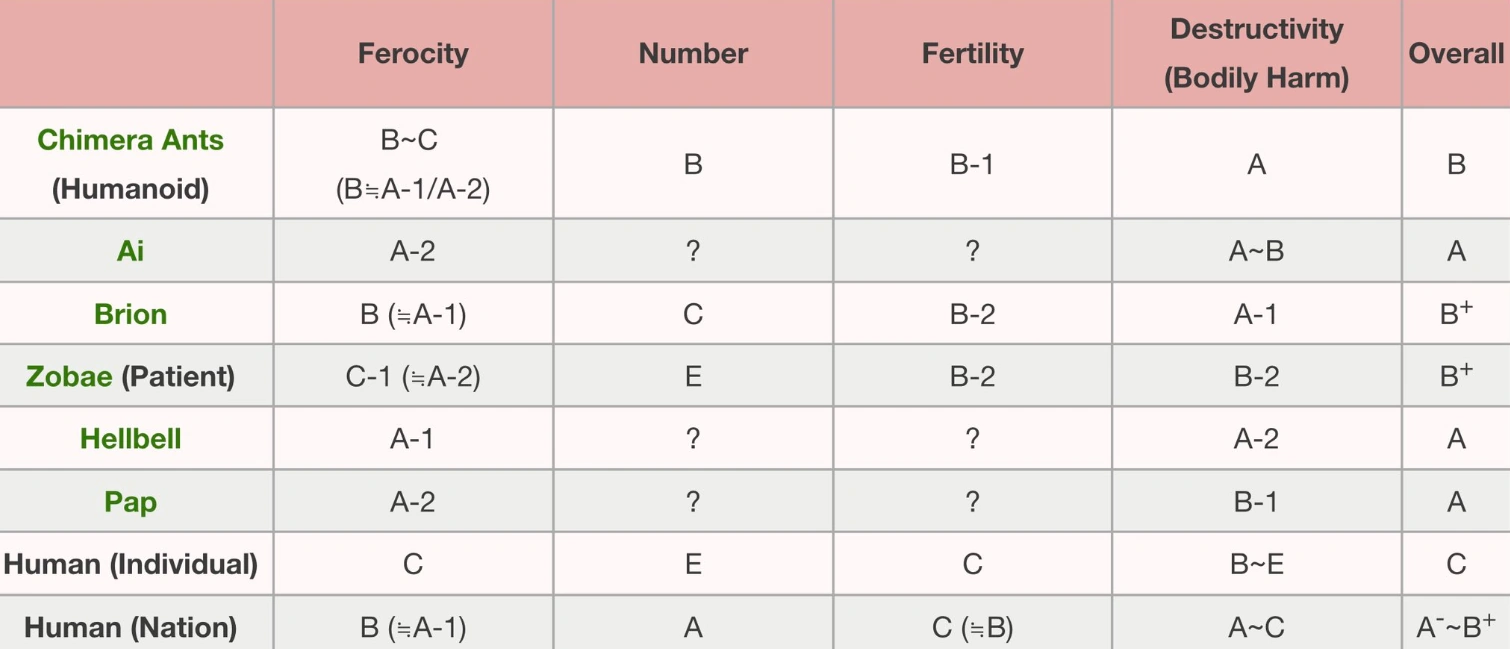Visit the Hellbell link
The width and height of the screenshot is (1510, 649).
click(131, 438)
